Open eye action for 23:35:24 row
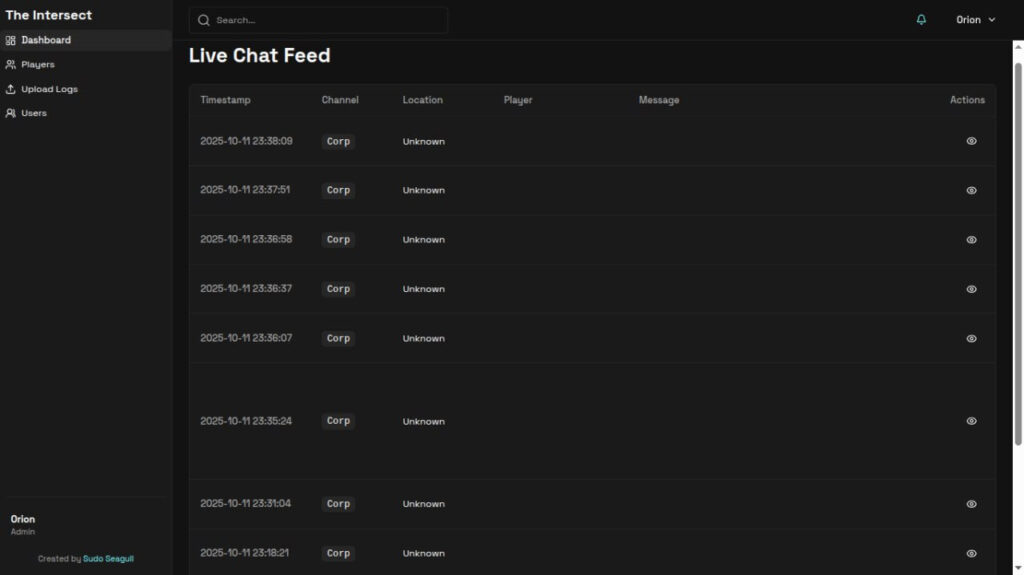 (x=971, y=421)
